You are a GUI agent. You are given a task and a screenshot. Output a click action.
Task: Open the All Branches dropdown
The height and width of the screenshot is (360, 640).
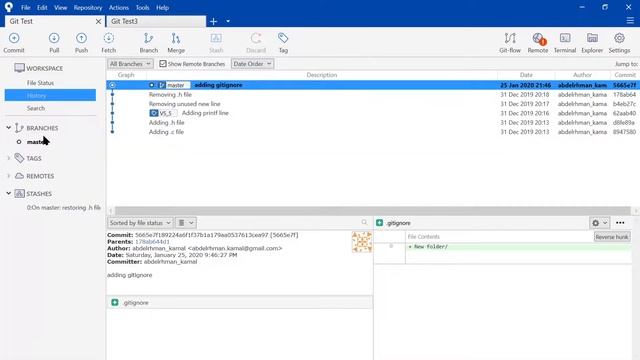[130, 64]
